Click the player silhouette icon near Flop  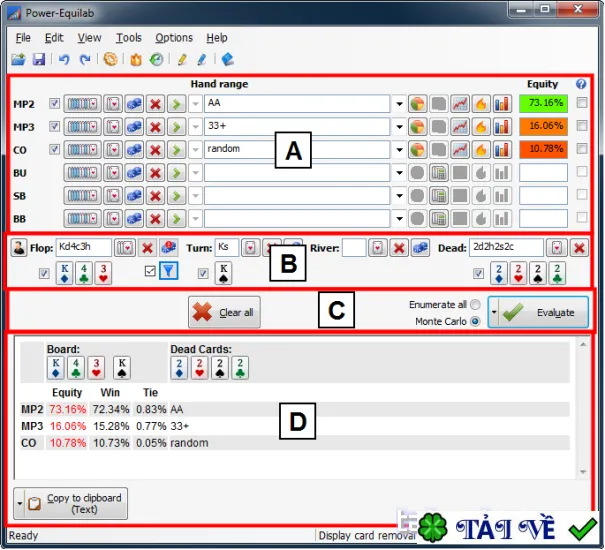click(19, 248)
